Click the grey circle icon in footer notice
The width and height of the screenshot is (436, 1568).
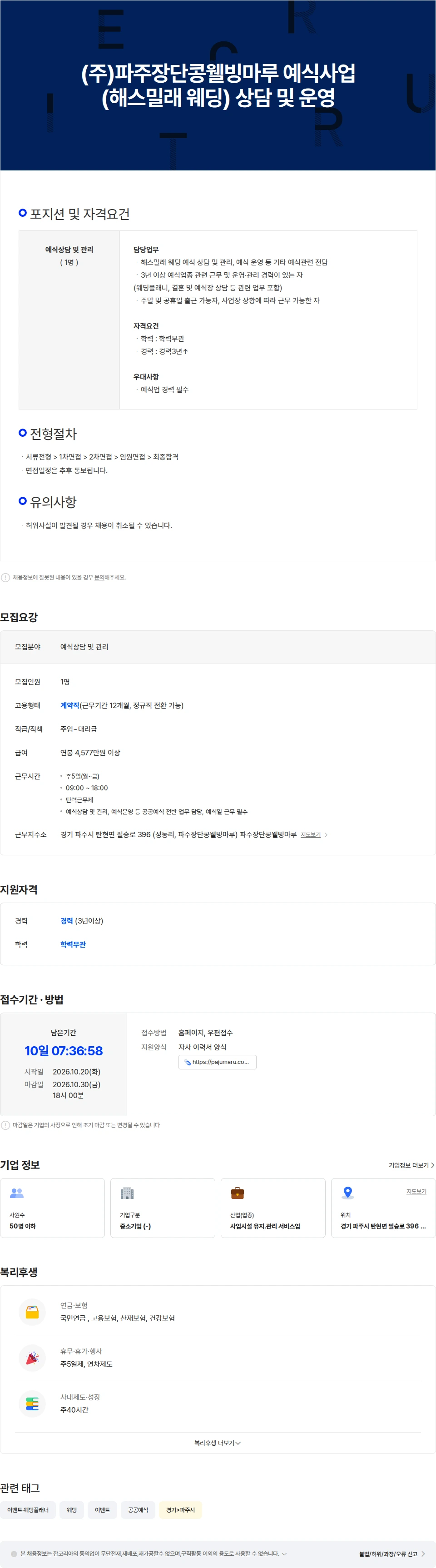pyautogui.click(x=14, y=1554)
